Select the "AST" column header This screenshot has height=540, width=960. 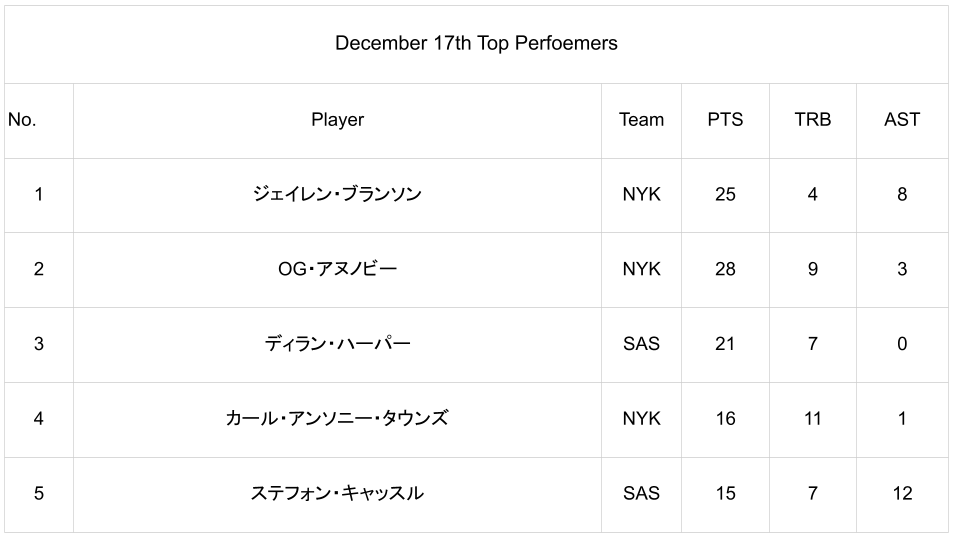tap(902, 120)
